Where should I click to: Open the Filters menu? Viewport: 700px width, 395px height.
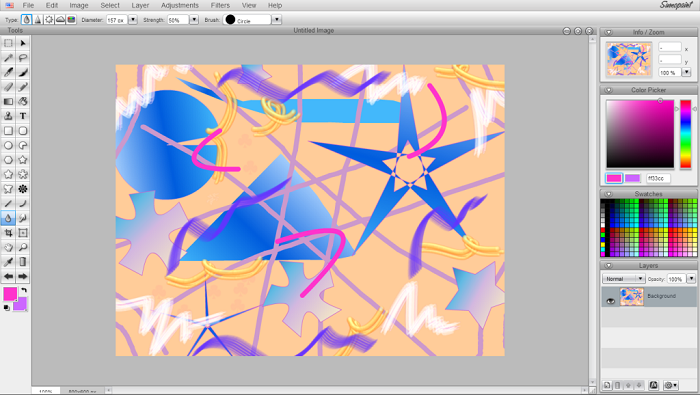(x=220, y=5)
